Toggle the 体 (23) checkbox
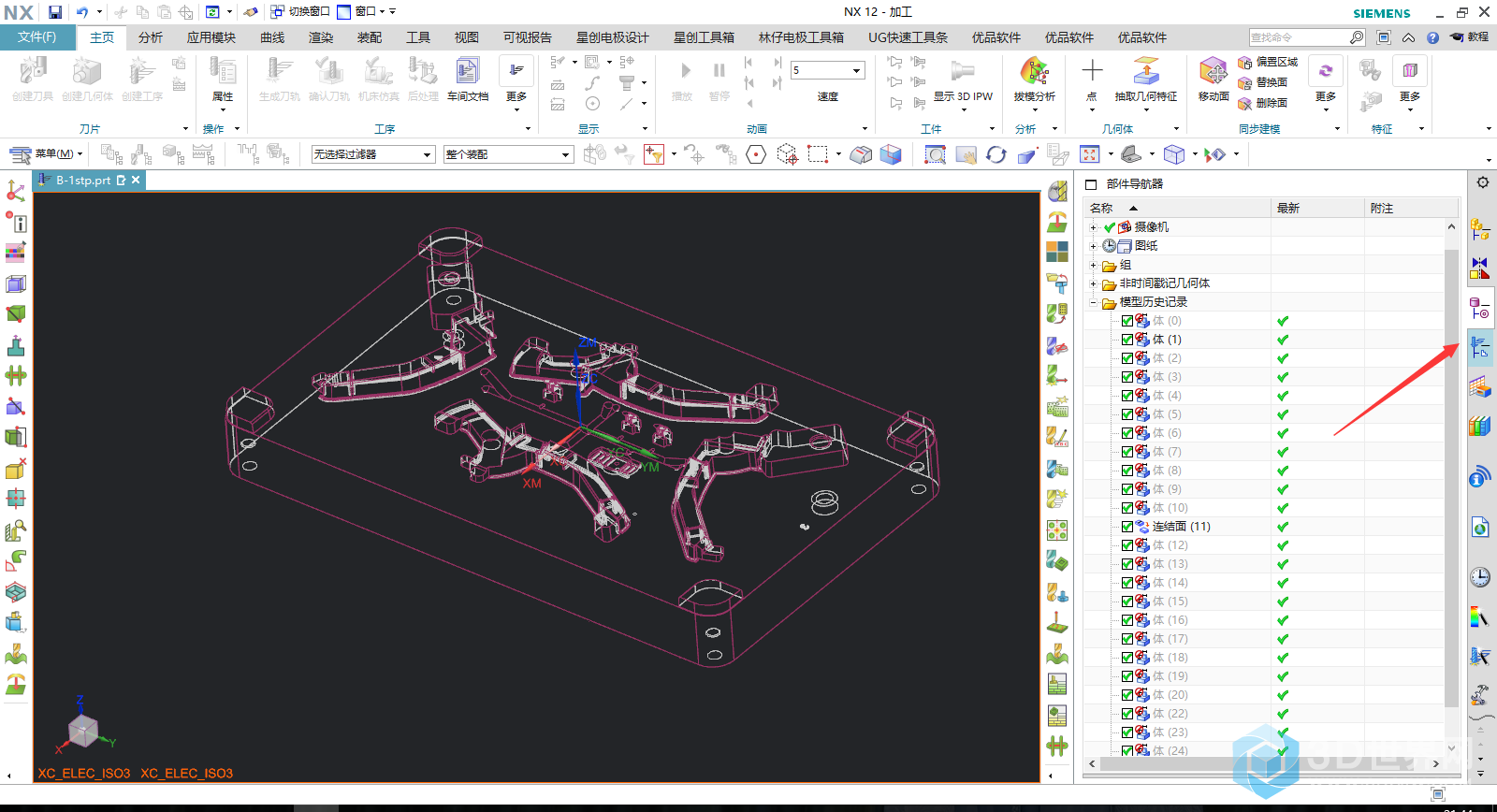Viewport: 1497px width, 812px height. (1127, 732)
